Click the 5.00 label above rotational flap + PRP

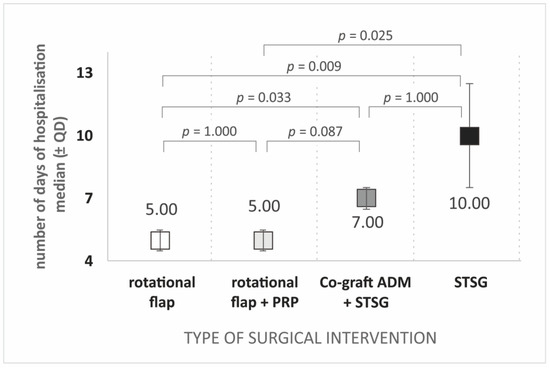click(264, 206)
